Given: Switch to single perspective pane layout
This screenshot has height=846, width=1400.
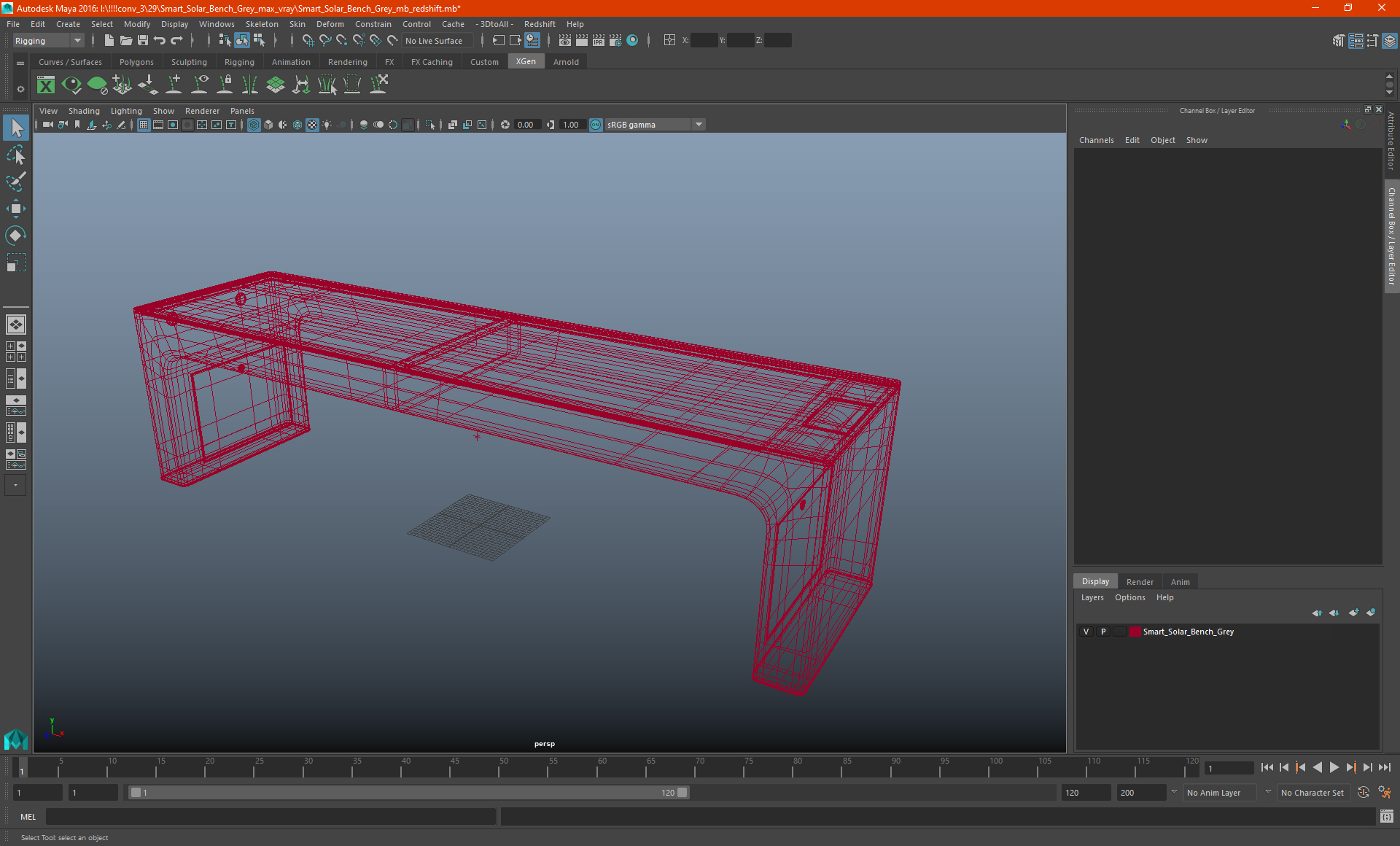Looking at the screenshot, I should [15, 325].
